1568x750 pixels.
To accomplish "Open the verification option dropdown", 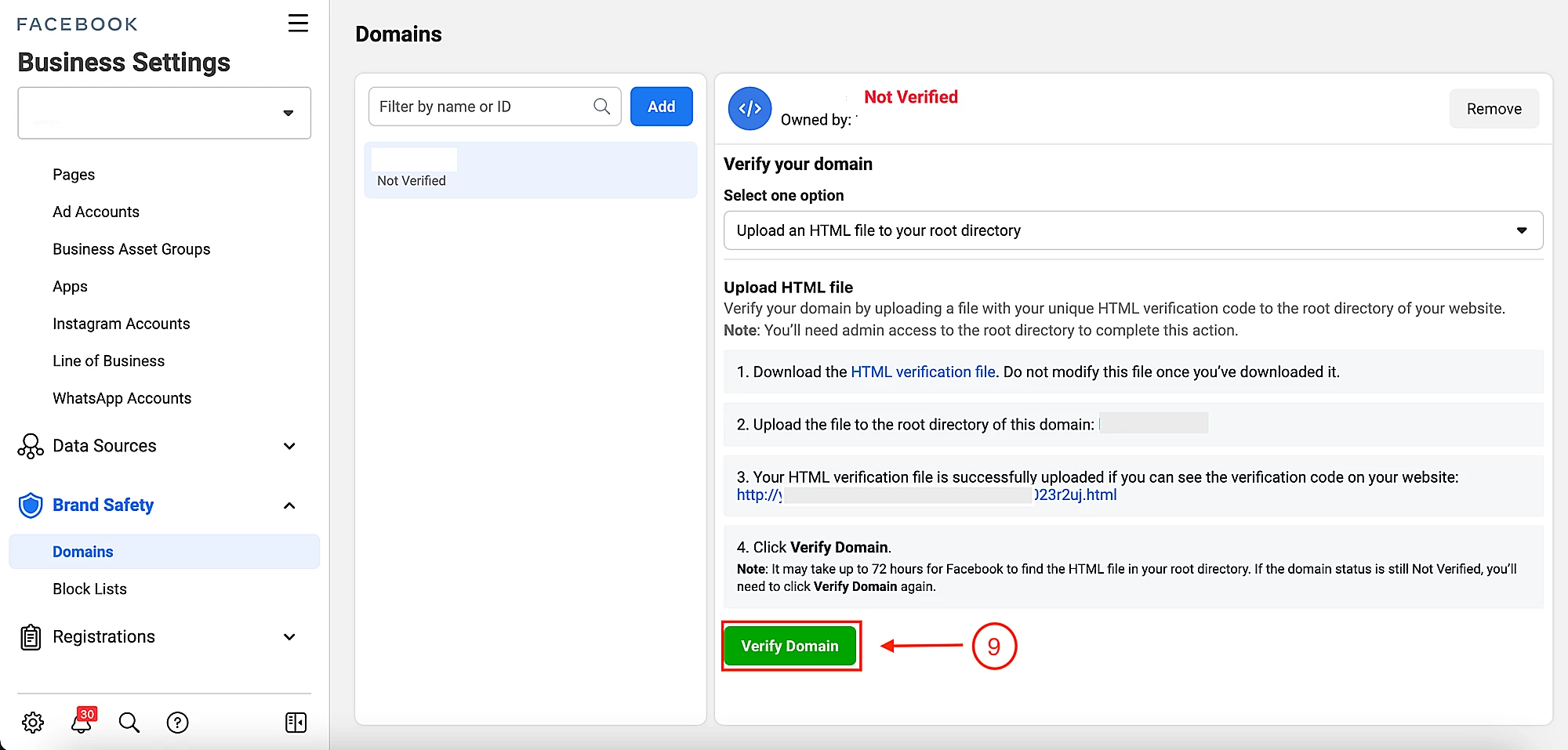I will point(1134,230).
